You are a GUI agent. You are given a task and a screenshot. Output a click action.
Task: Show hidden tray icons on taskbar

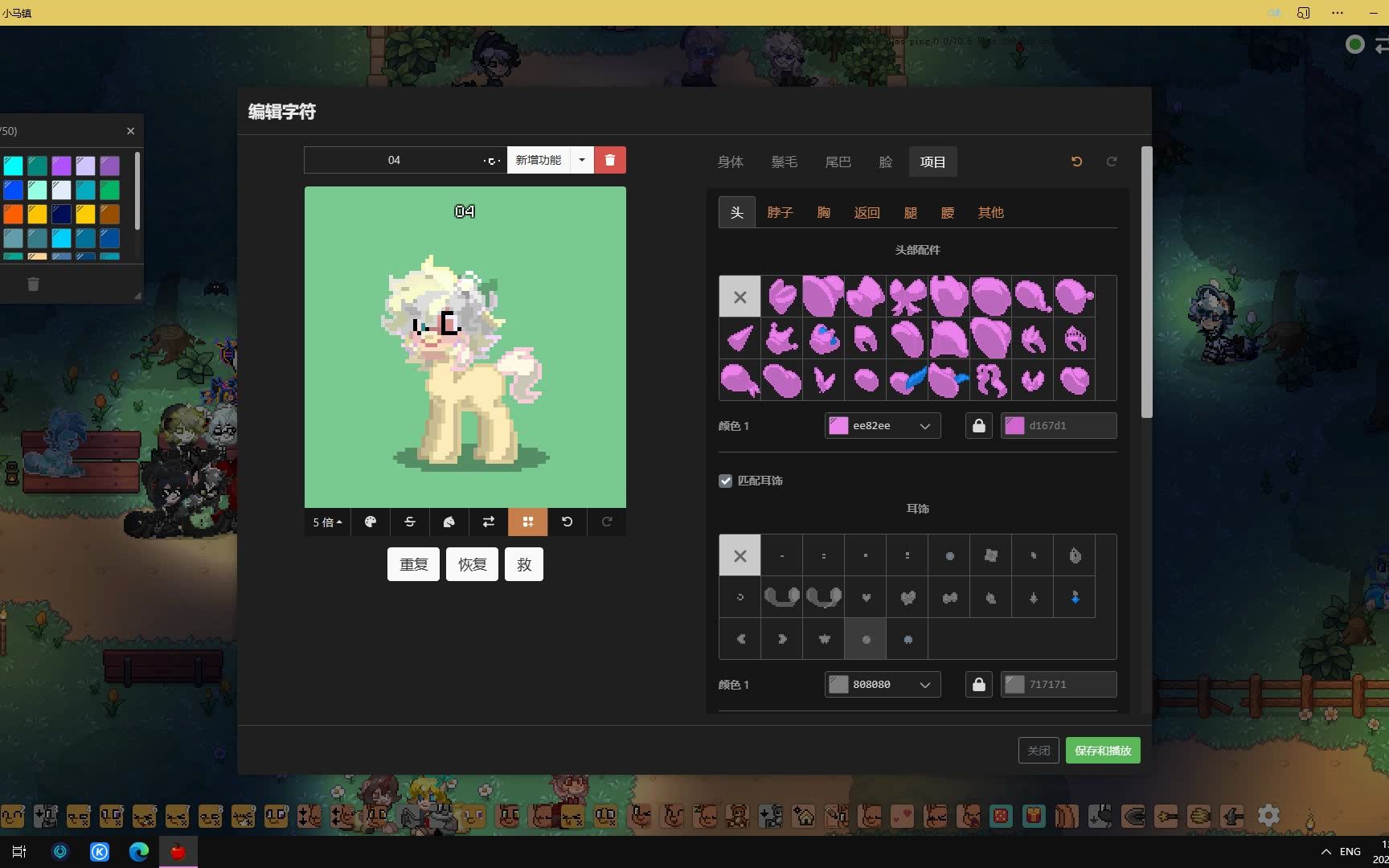[x=1325, y=851]
